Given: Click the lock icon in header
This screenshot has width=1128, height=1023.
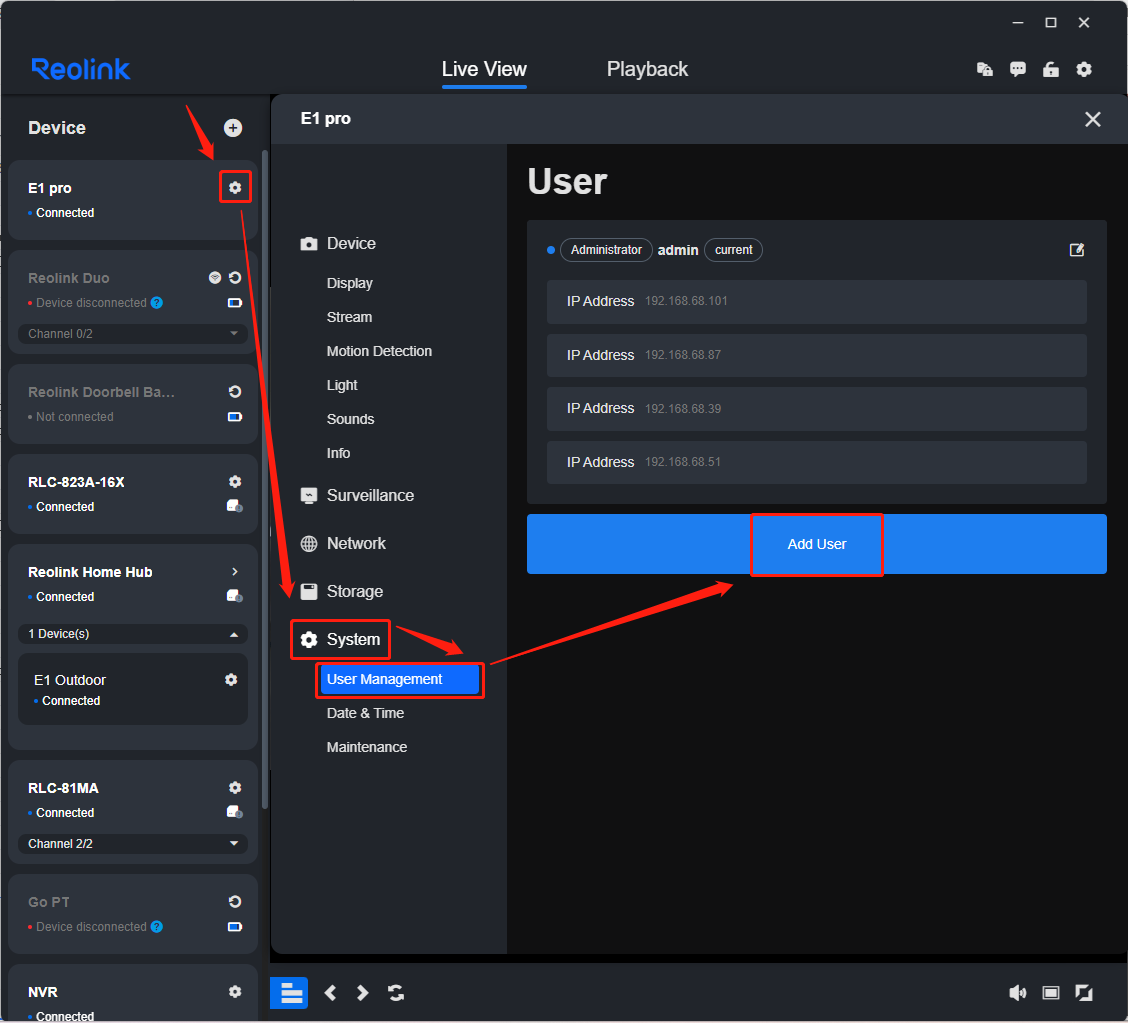Looking at the screenshot, I should 1051,69.
